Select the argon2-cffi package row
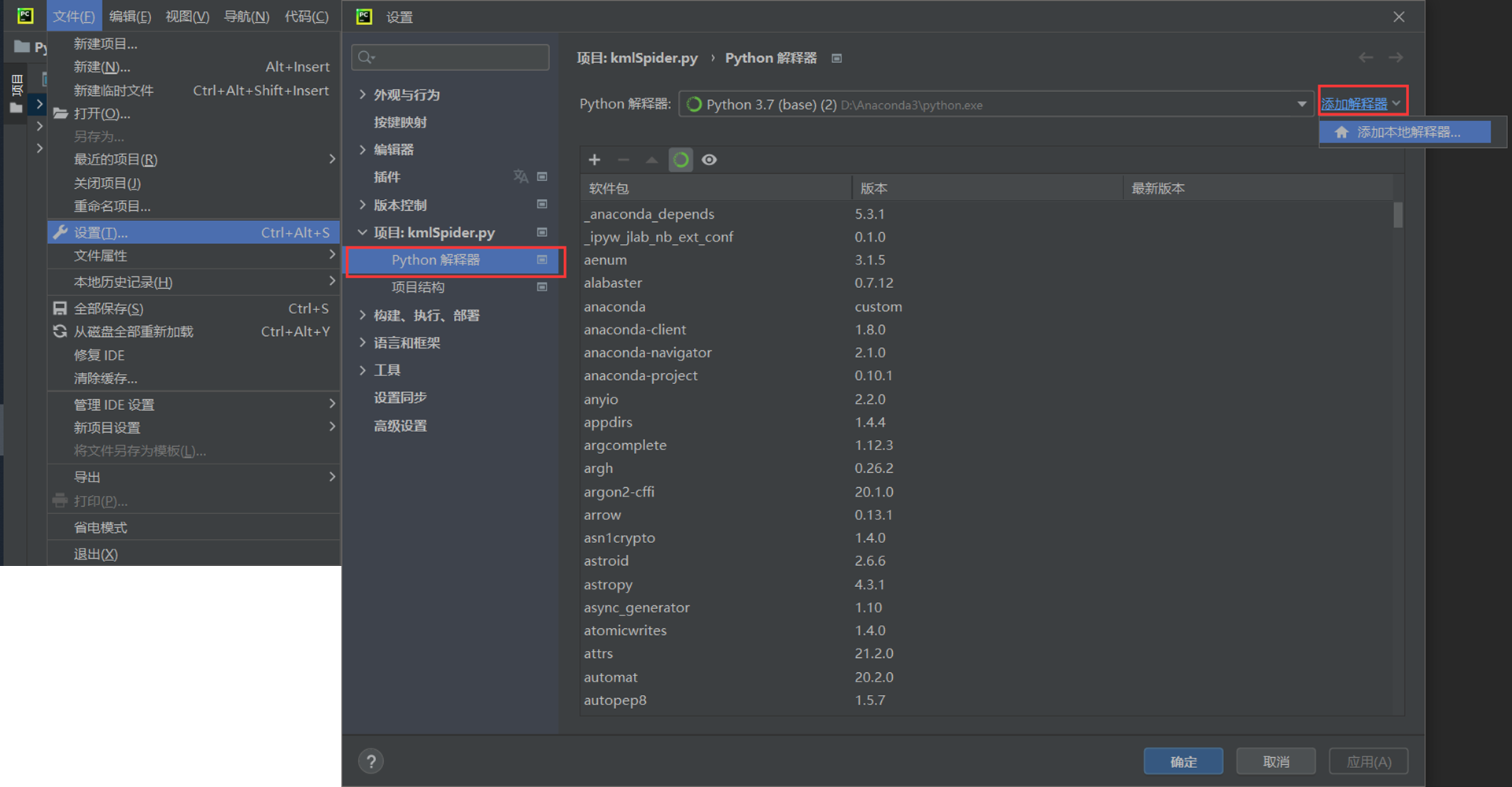Screen dimensions: 1512x787 tap(986, 491)
